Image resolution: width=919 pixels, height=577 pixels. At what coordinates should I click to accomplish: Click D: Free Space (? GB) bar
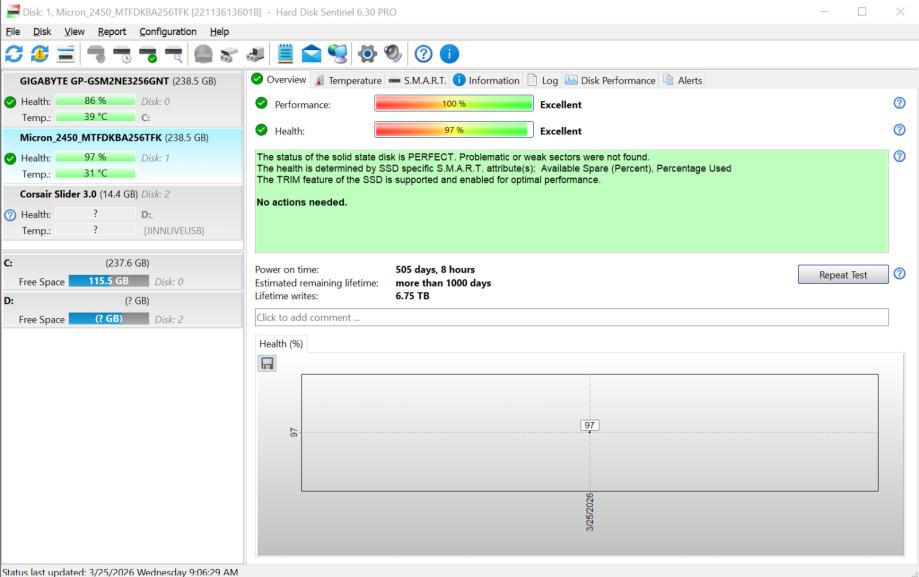[x=108, y=318]
